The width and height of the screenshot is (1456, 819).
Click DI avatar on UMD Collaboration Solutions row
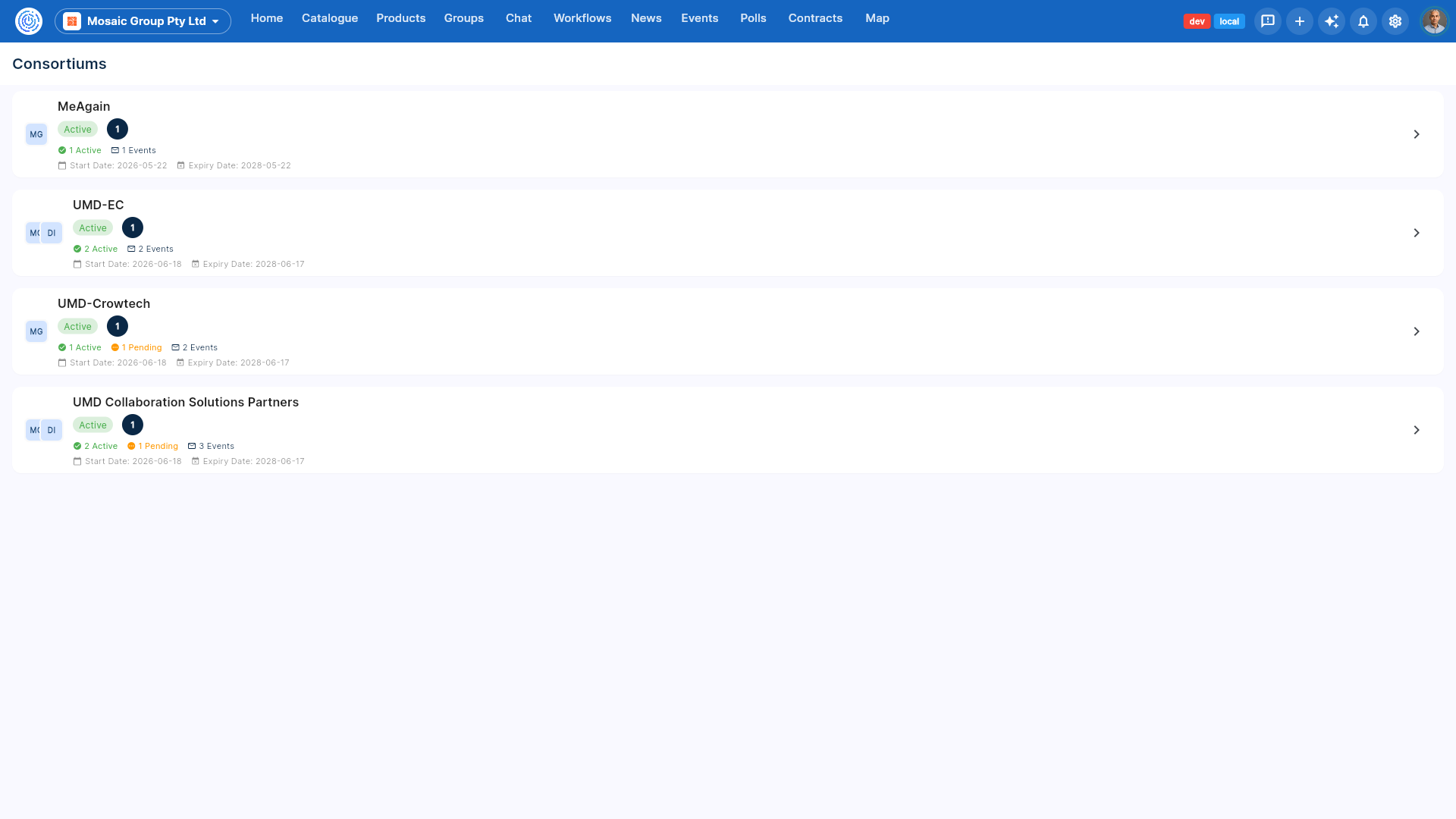(x=52, y=430)
